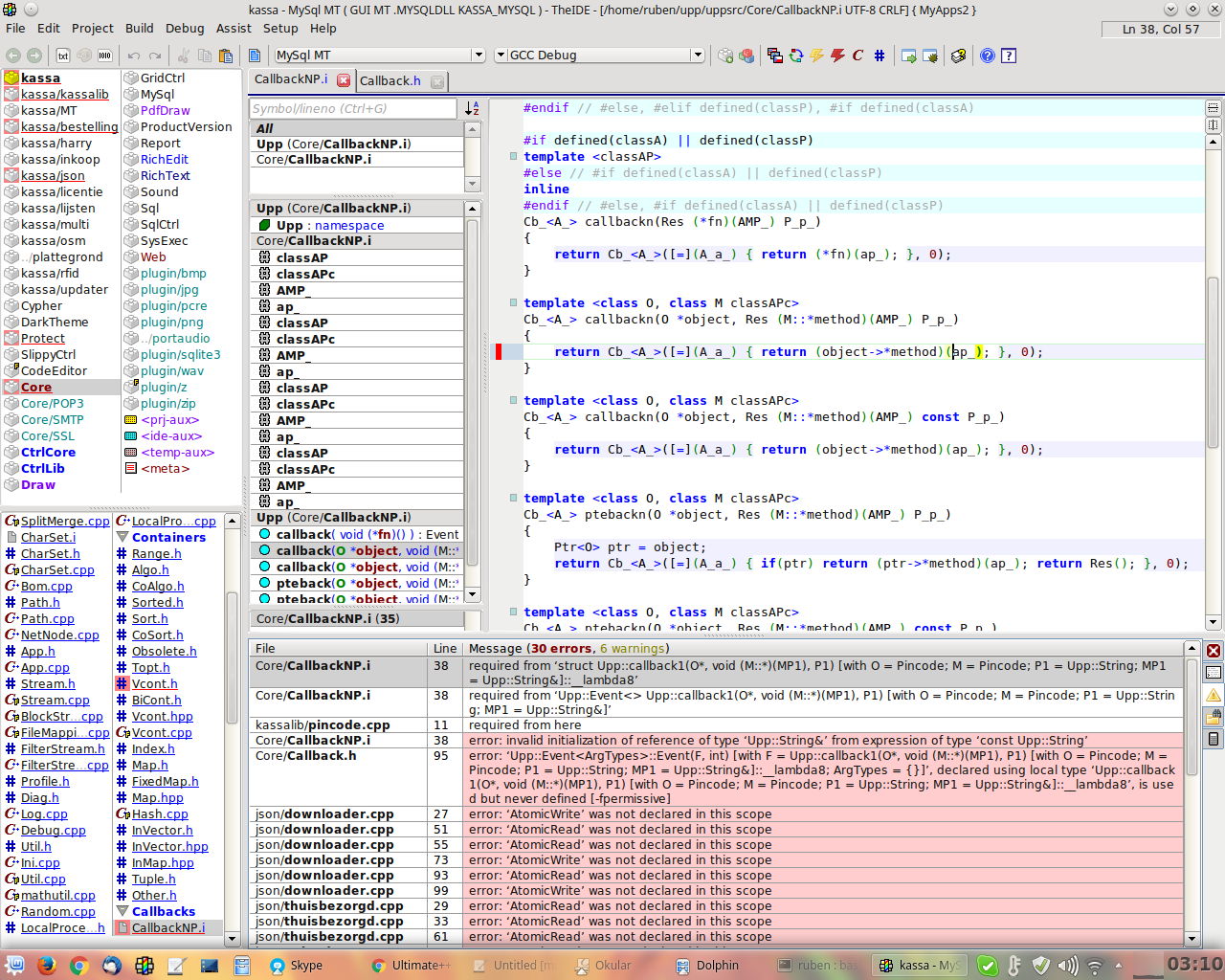Click the Symbol/lineno search field
Screen dimensions: 1225x980
(354, 109)
